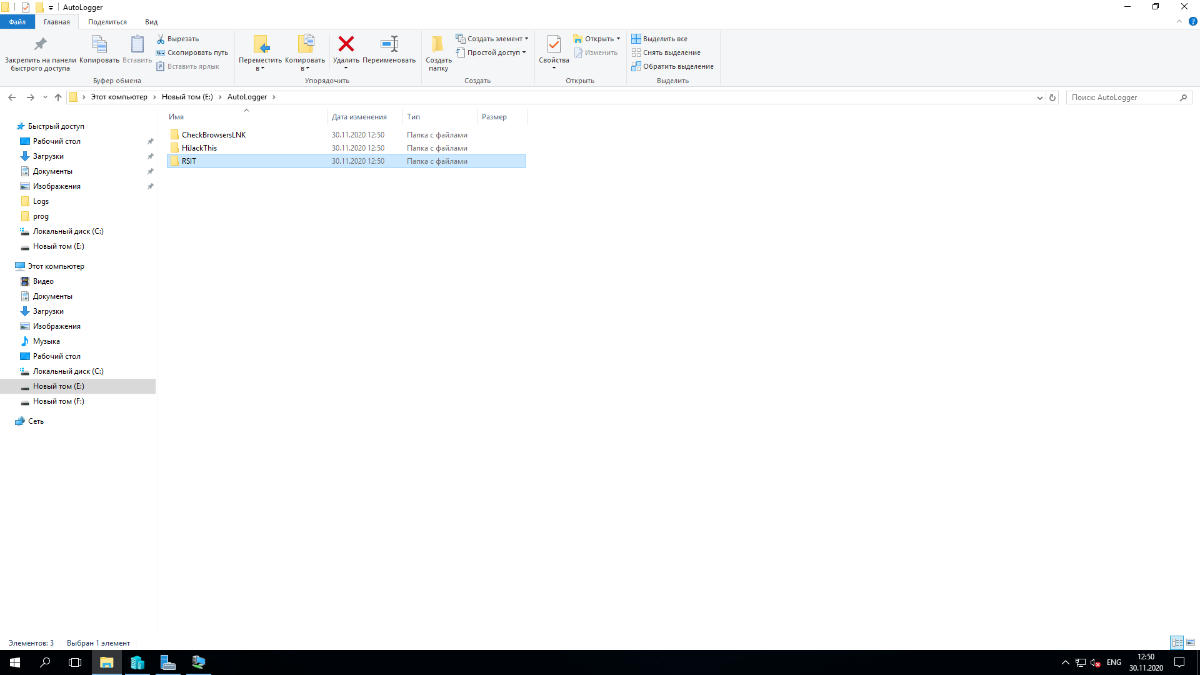1200x675 pixels.
Task: Switch to large icons view in status bar
Action: coord(1189,642)
